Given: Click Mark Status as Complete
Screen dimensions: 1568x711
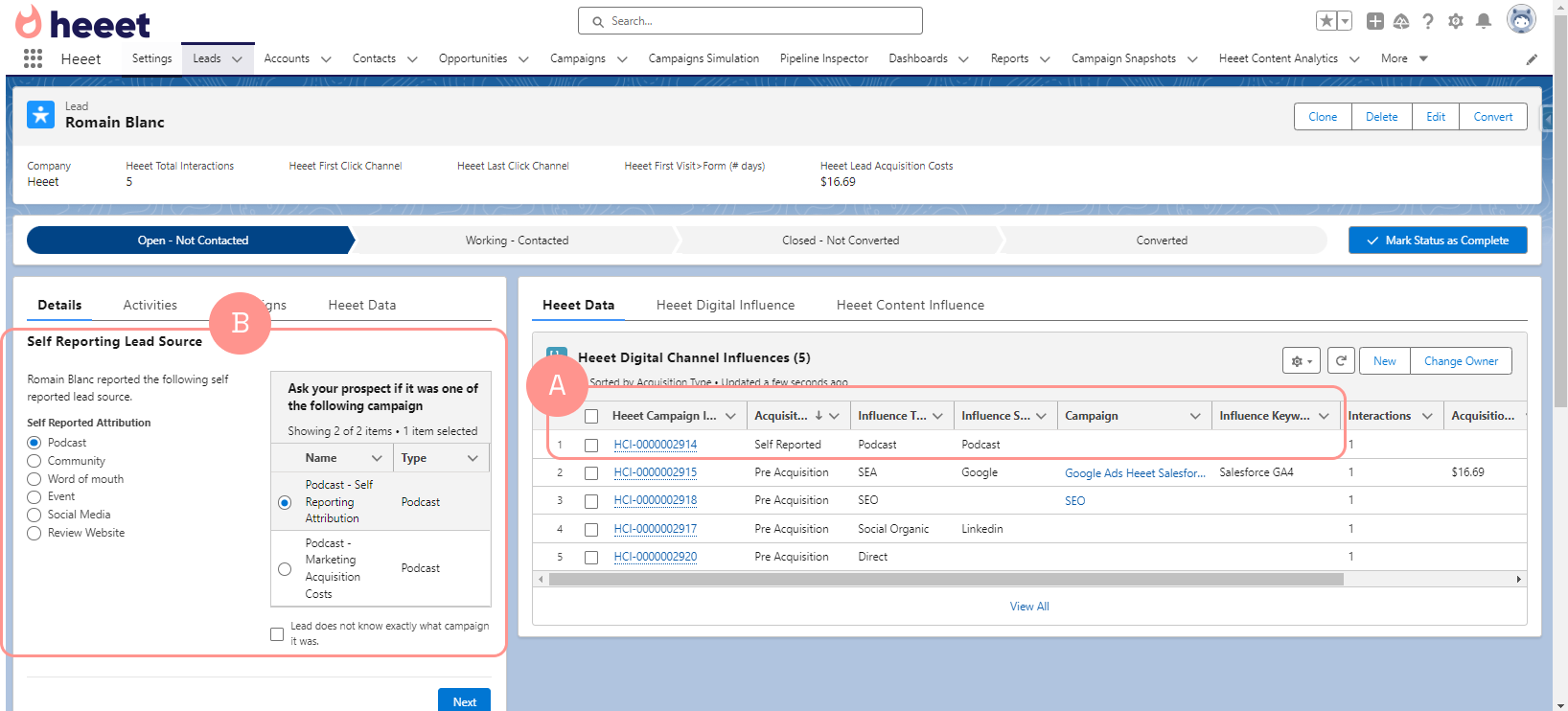Looking at the screenshot, I should click(x=1438, y=241).
